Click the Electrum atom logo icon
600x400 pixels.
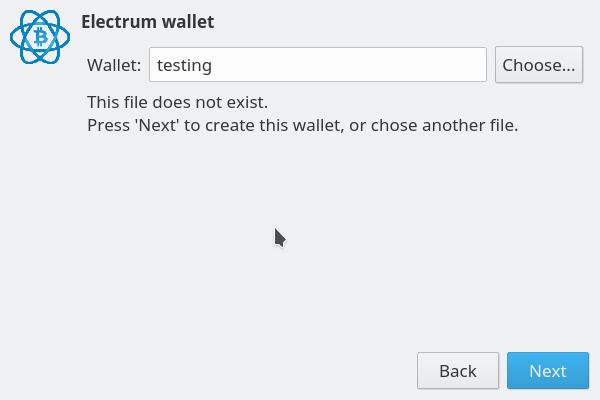click(x=40, y=37)
